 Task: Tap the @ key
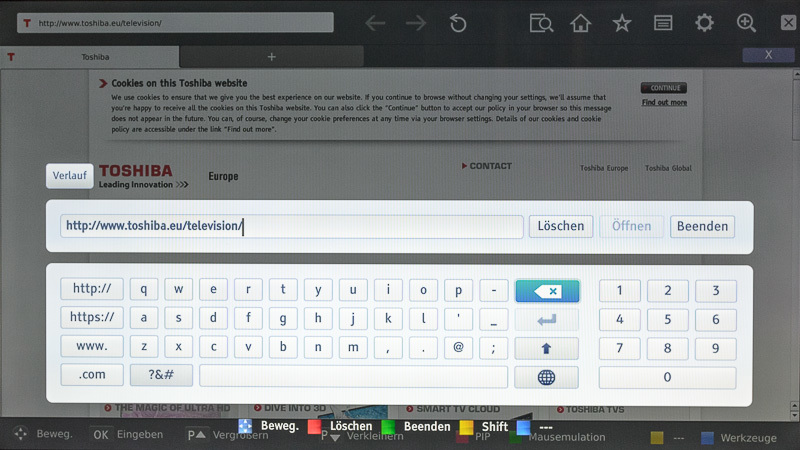pyautogui.click(x=458, y=347)
